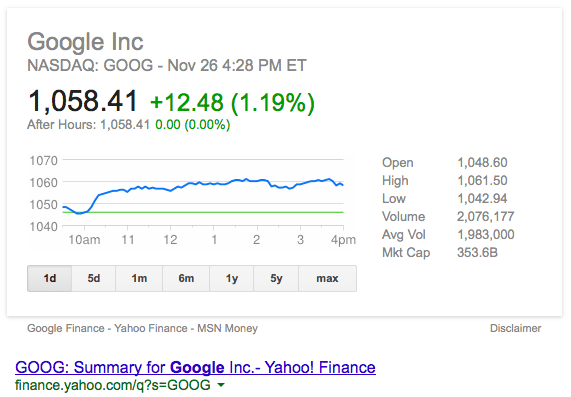
Task: Expand the dropdown arrow beside finance.yahoo.com URL
Action: coord(221,385)
